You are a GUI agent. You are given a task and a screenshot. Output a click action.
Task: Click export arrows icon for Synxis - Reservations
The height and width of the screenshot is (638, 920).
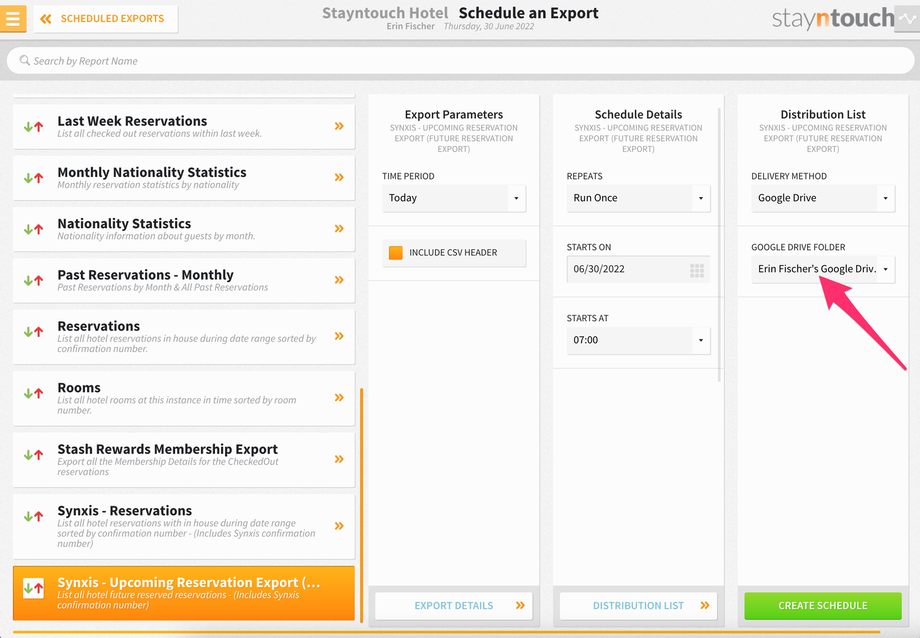[x=33, y=517]
